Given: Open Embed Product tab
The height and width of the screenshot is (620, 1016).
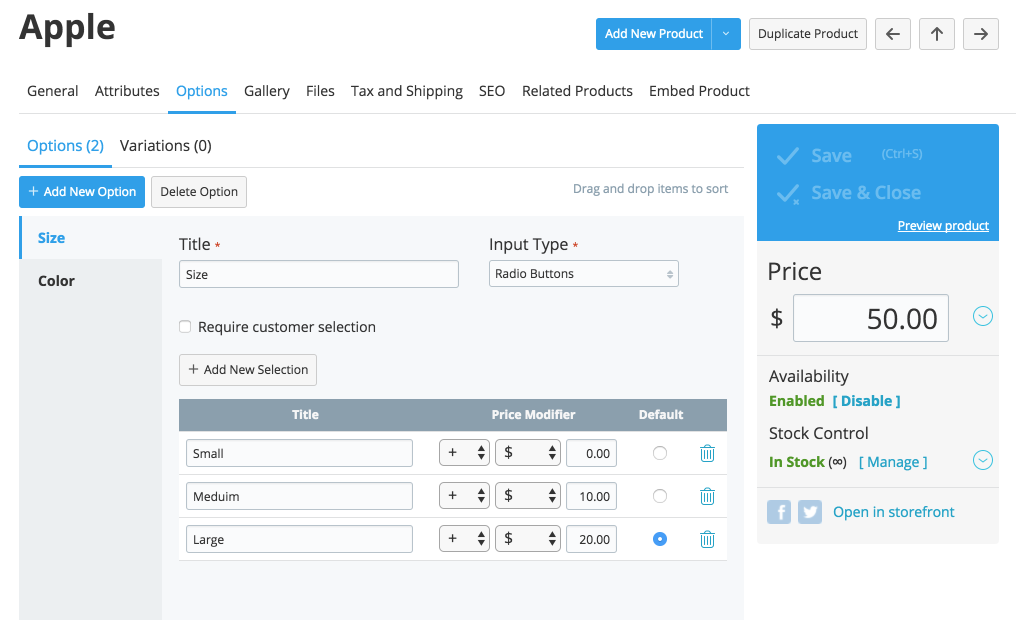Looking at the screenshot, I should pyautogui.click(x=699, y=91).
